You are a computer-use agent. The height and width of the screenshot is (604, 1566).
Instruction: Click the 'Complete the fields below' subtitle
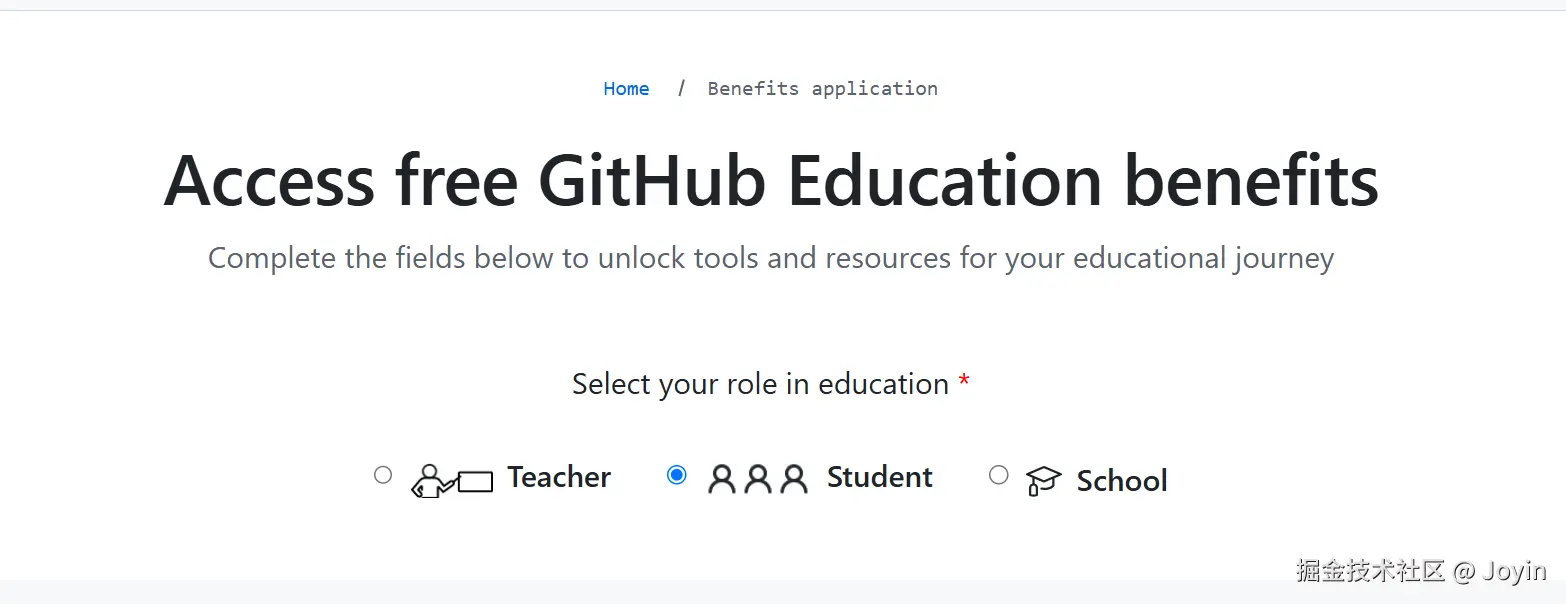(x=771, y=258)
